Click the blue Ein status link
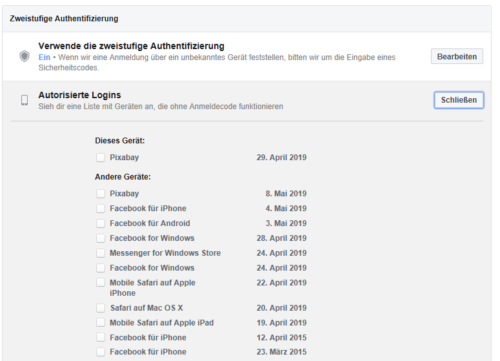This screenshot has height=361, width=500. coord(44,57)
